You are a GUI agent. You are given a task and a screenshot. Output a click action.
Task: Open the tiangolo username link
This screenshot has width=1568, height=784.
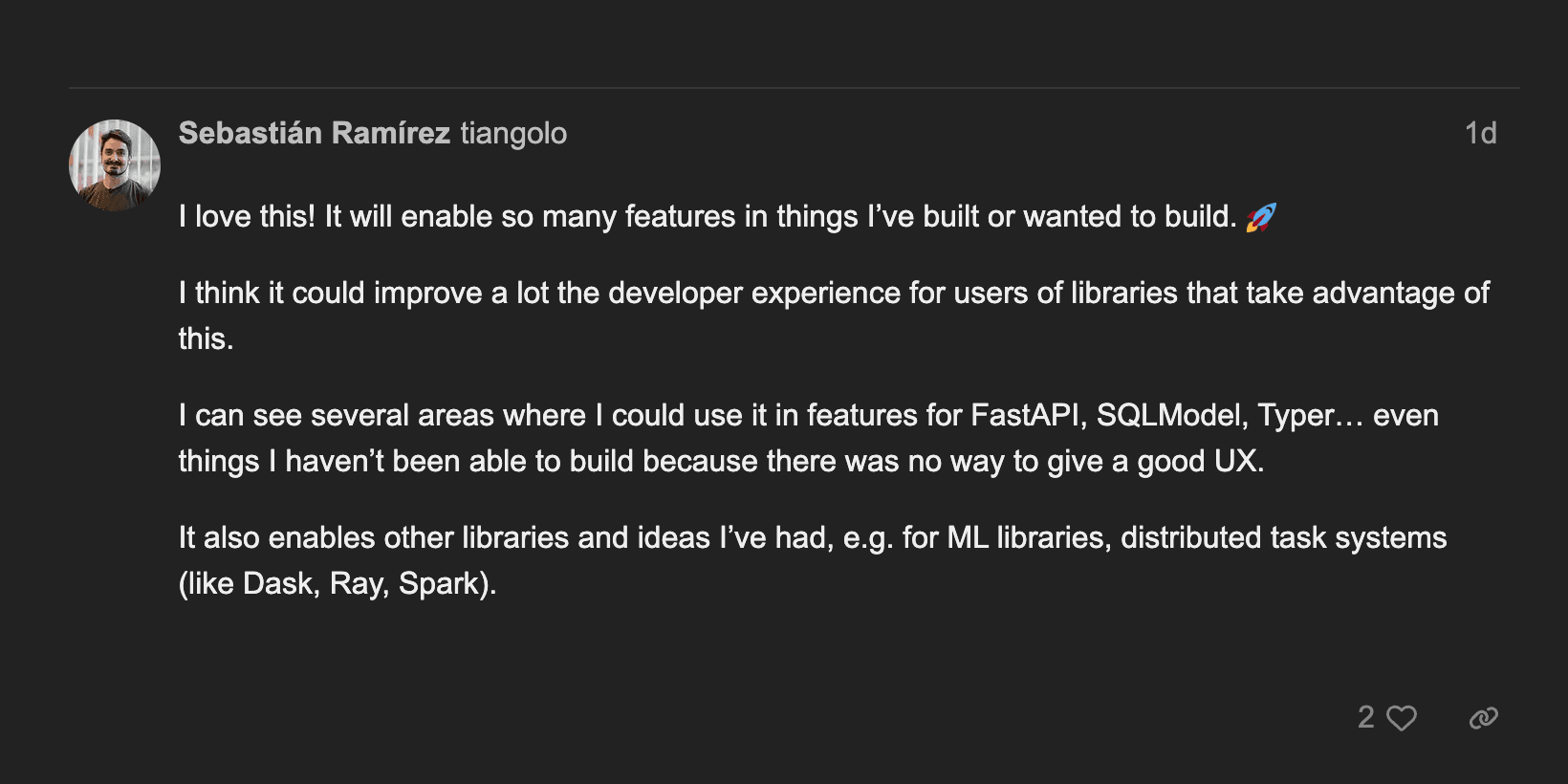tap(513, 134)
